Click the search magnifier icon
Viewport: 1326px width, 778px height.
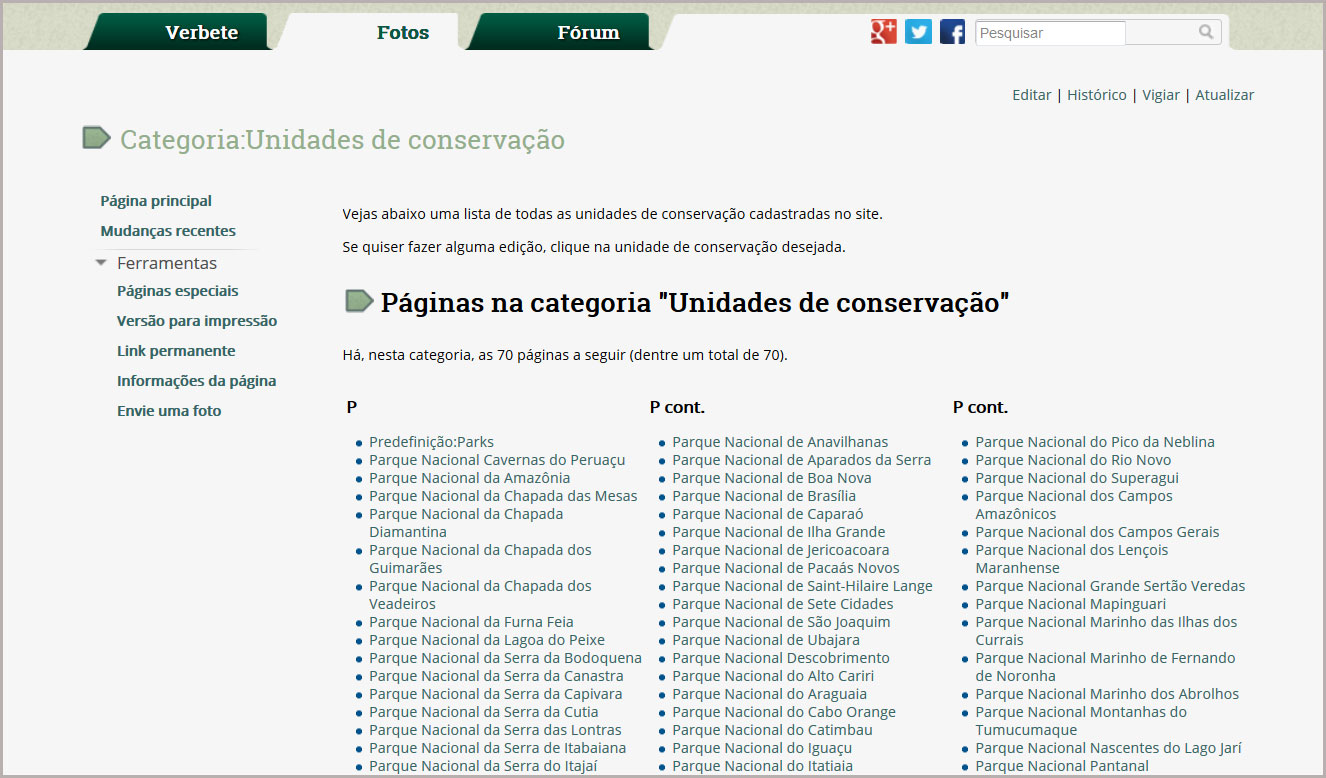pyautogui.click(x=1207, y=32)
